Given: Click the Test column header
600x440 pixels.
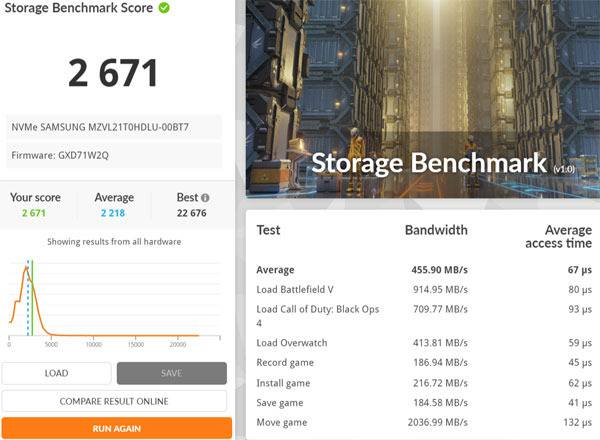Looking at the screenshot, I should (x=268, y=230).
